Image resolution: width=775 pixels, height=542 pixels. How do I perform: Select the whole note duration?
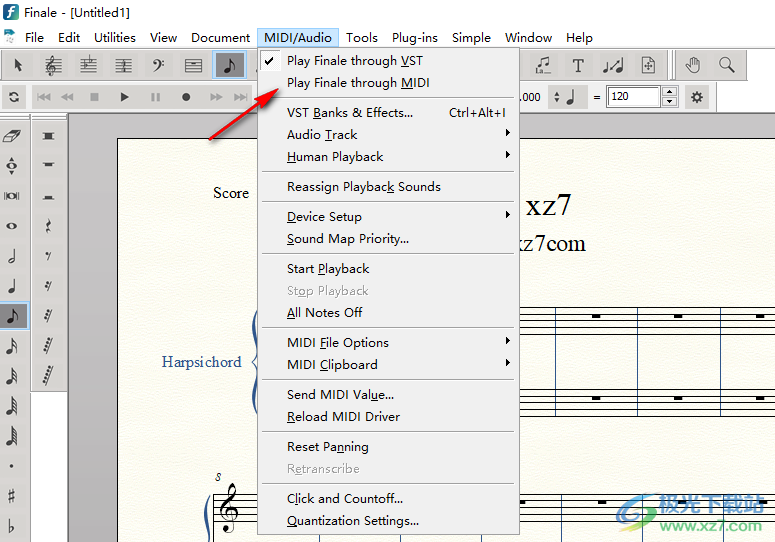12,226
